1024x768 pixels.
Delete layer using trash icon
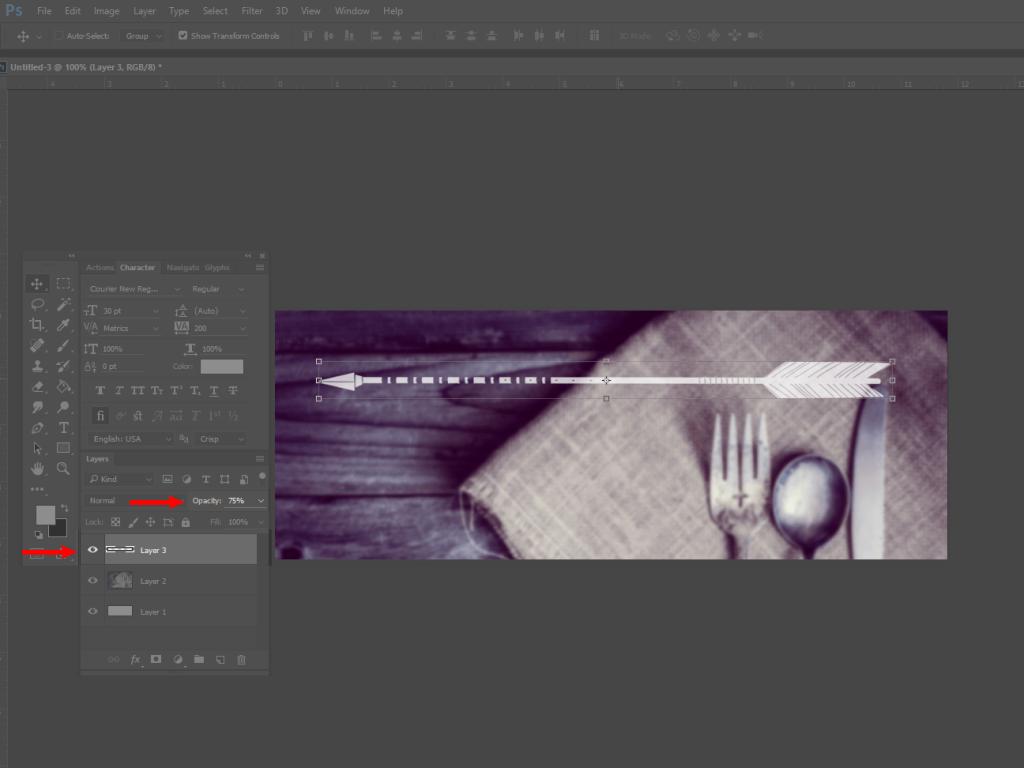tap(241, 660)
